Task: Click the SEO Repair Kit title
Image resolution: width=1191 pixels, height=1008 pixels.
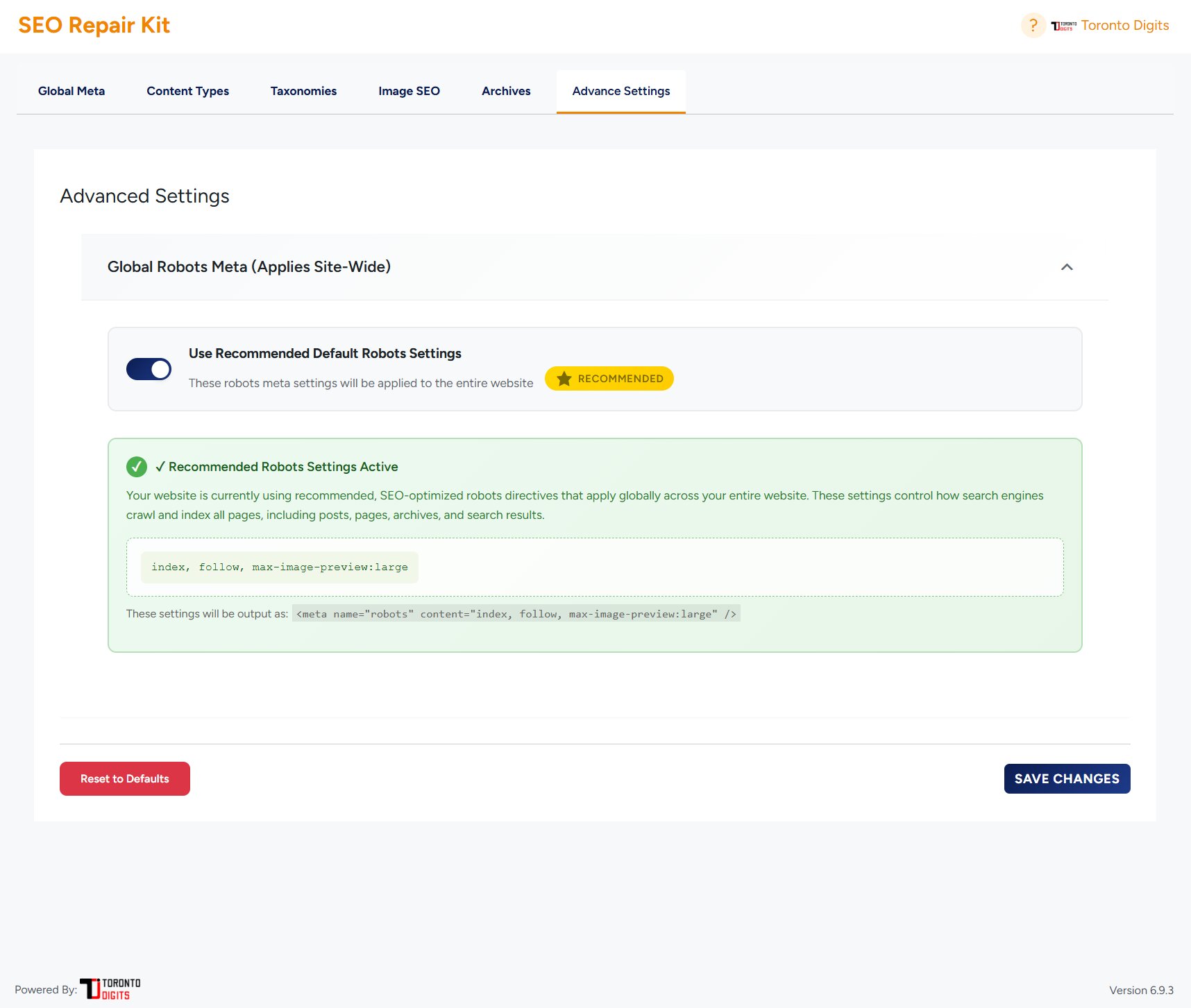Action: pos(94,26)
